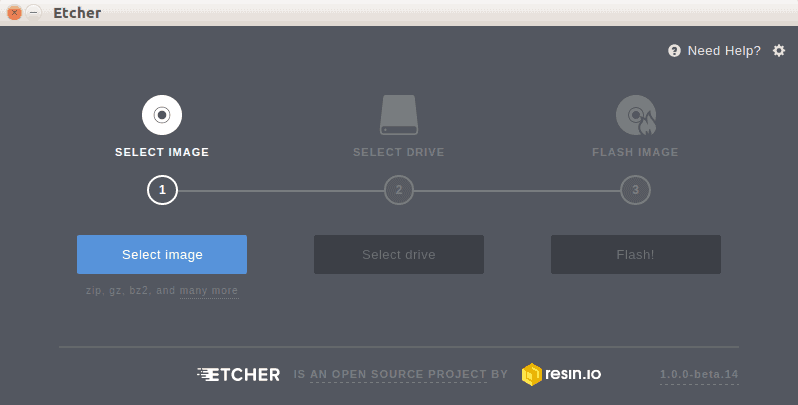
Task: Click the Flash! button
Action: point(636,254)
